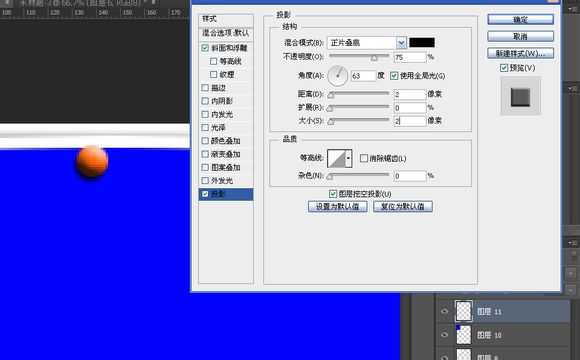Hide 图层 11 with eye icon

pos(445,312)
